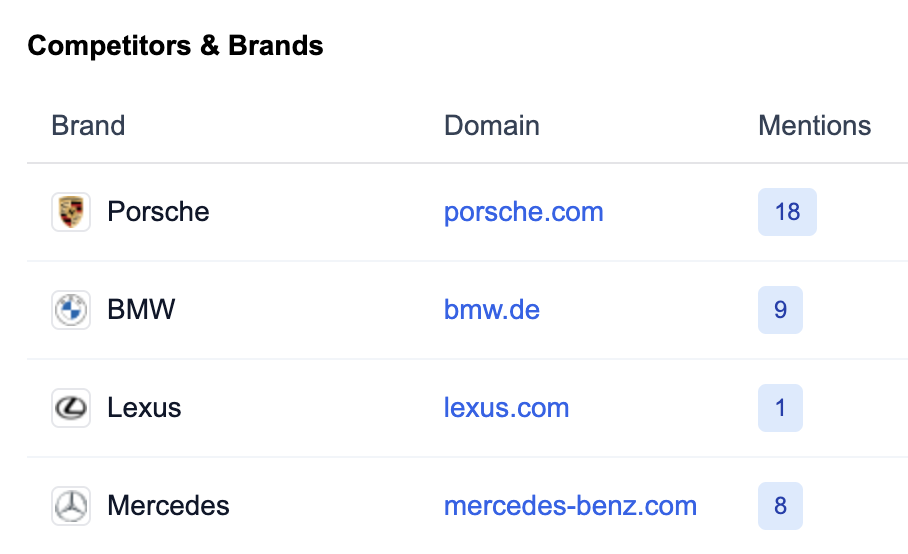
Task: Click the Porsche crest logo icon
Action: tap(71, 212)
